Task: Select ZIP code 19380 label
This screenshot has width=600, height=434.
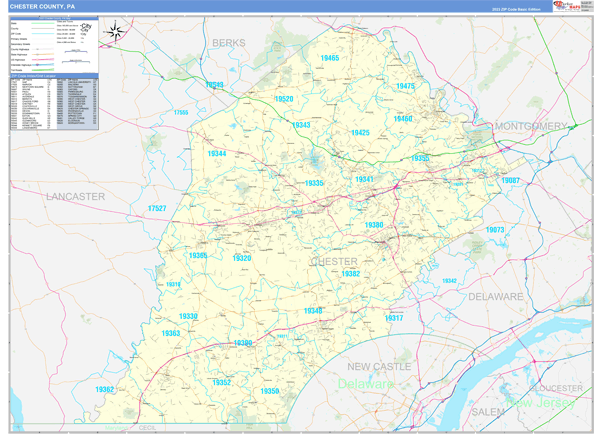Action: coord(373,225)
